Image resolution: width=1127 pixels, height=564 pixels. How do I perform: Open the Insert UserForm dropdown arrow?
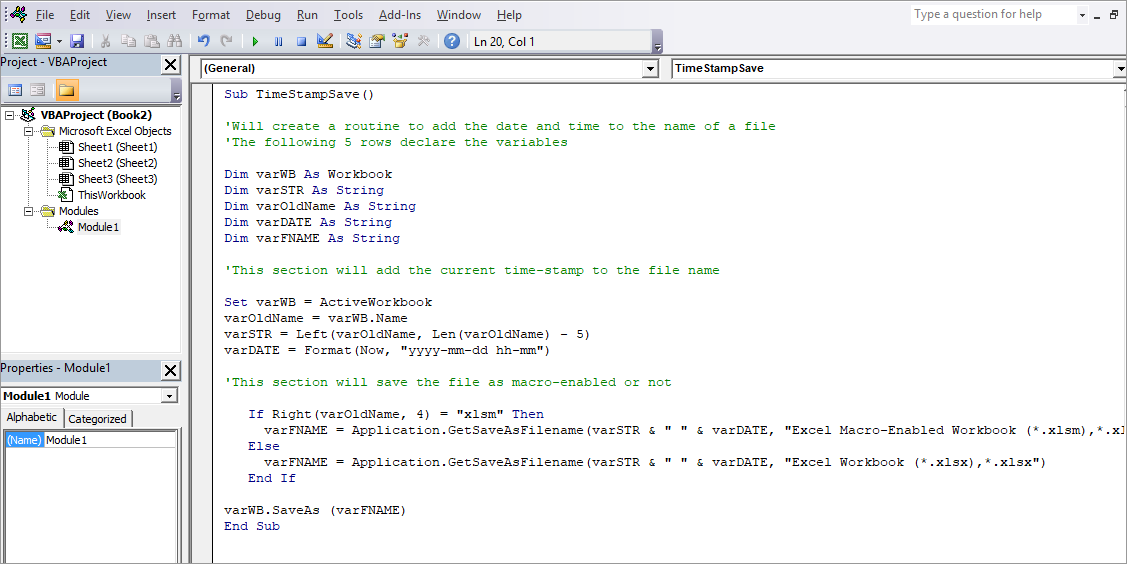tap(59, 41)
